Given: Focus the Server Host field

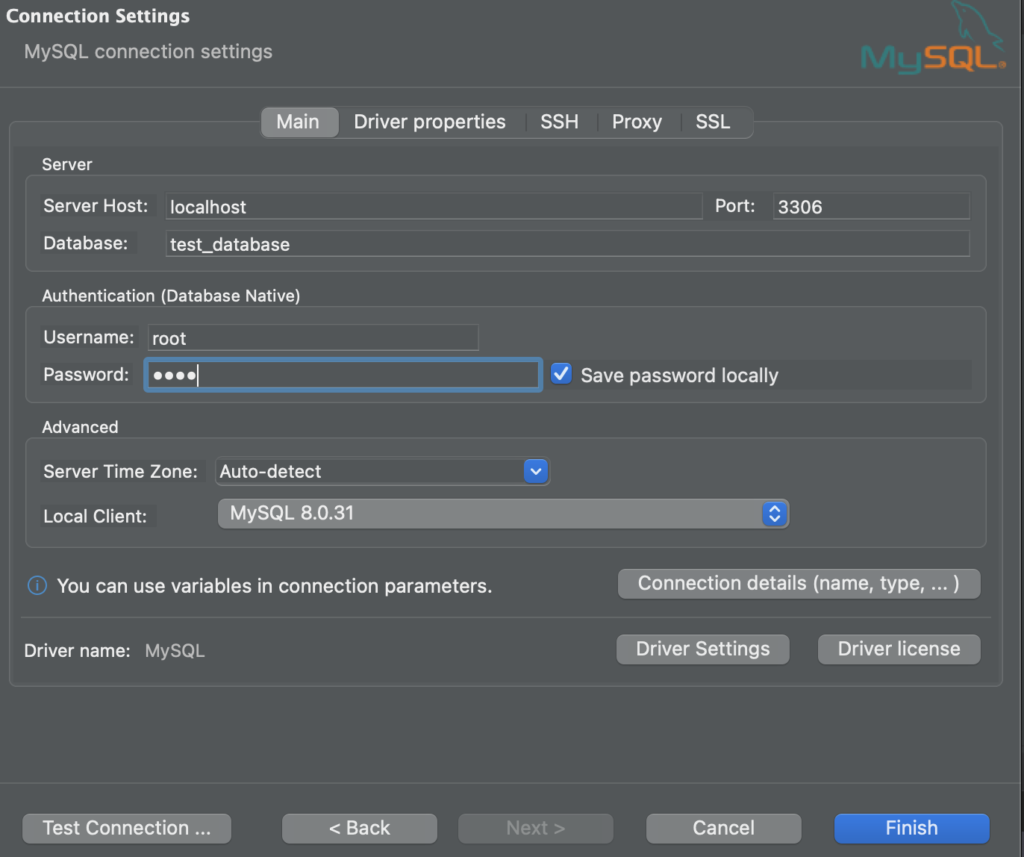Looking at the screenshot, I should click(433, 207).
